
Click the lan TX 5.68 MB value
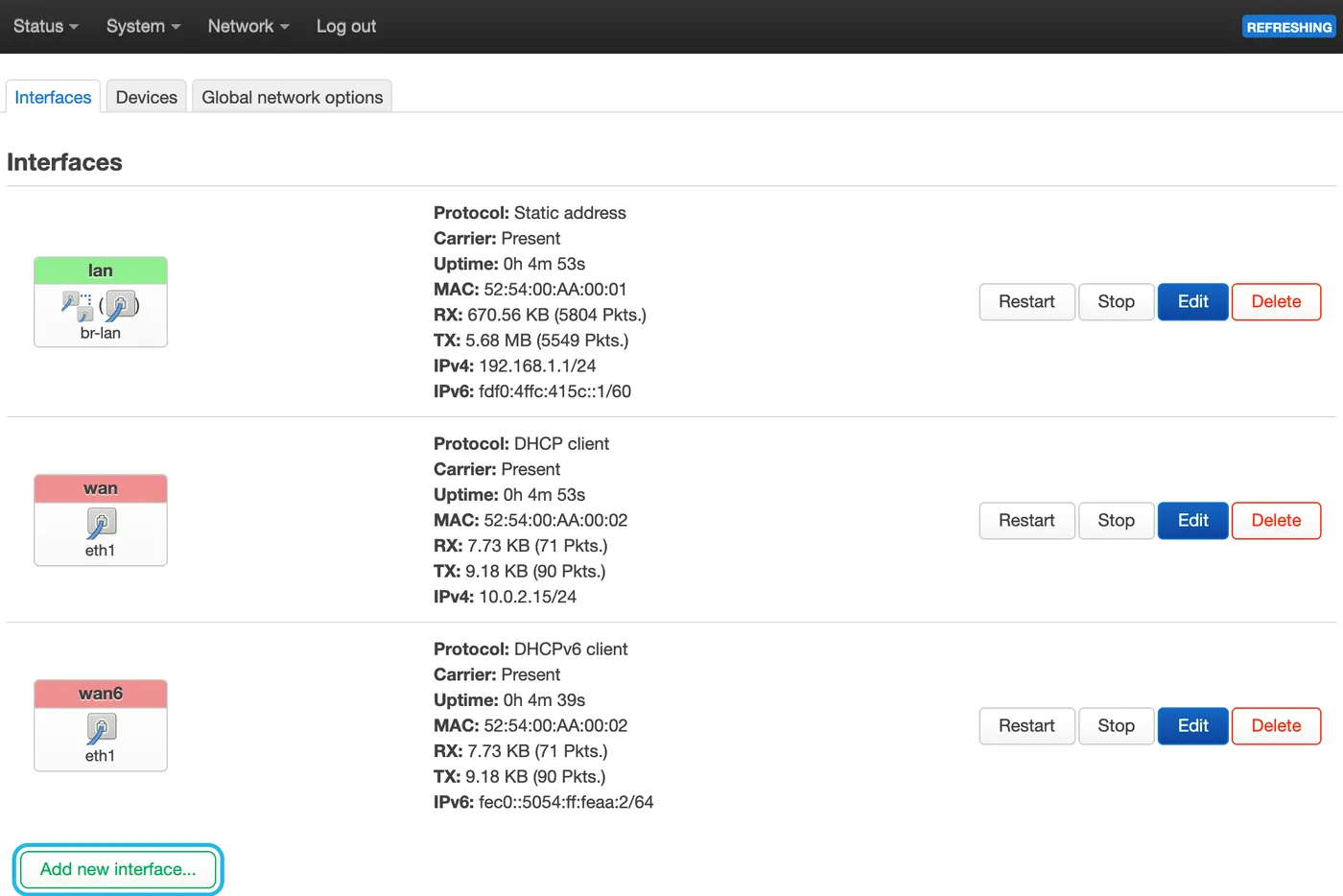click(x=547, y=341)
